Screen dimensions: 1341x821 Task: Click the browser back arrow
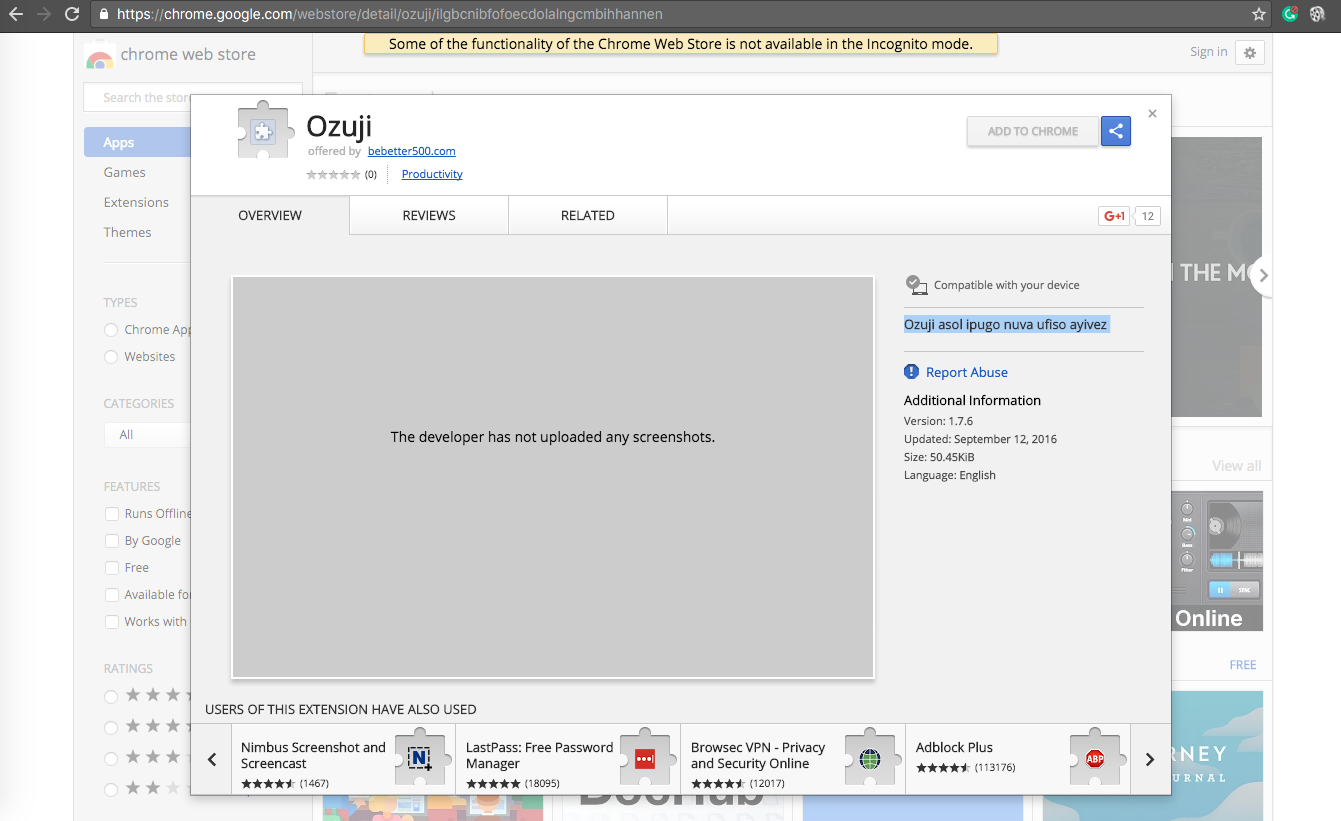click(15, 14)
